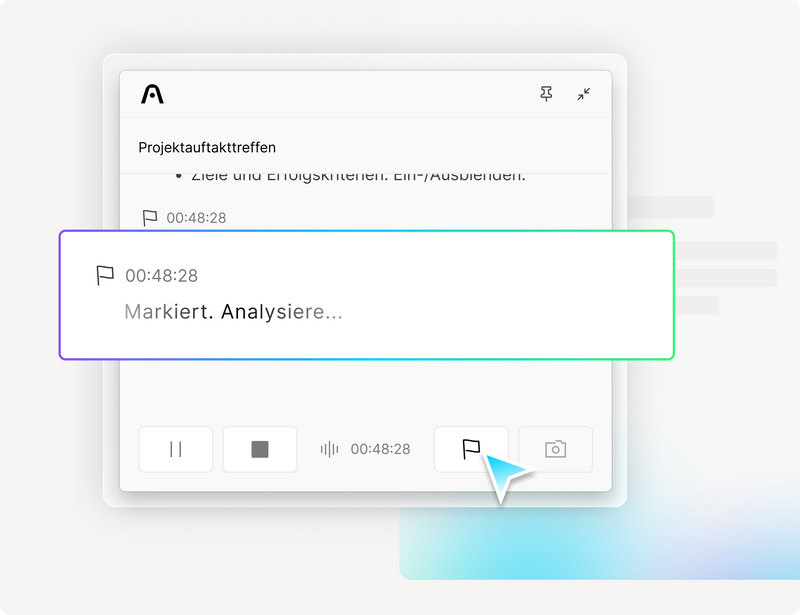Stop the recording
Screen dimensions: 800x615
pyautogui.click(x=260, y=449)
